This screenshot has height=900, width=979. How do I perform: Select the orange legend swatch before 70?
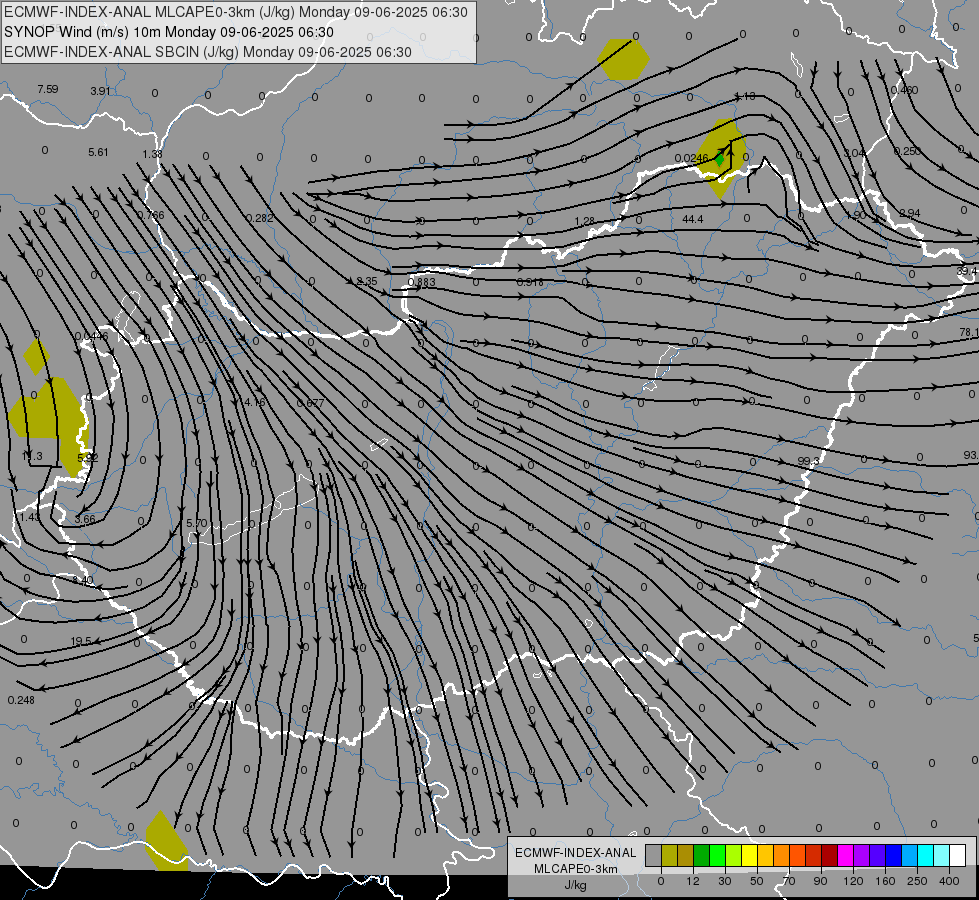coord(782,856)
